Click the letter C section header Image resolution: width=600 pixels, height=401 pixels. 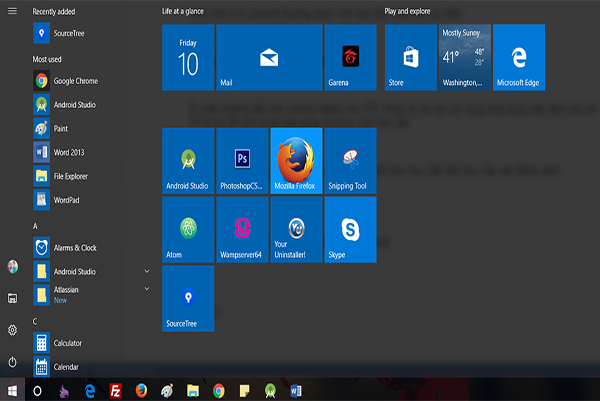35,321
